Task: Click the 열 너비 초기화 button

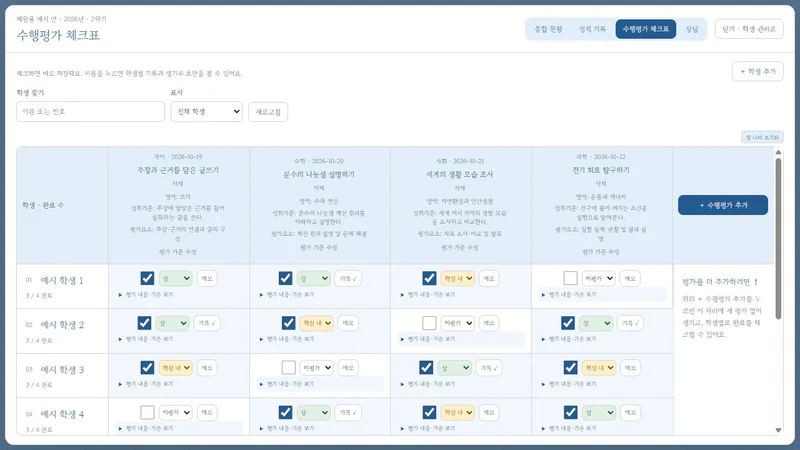Action: tap(762, 137)
